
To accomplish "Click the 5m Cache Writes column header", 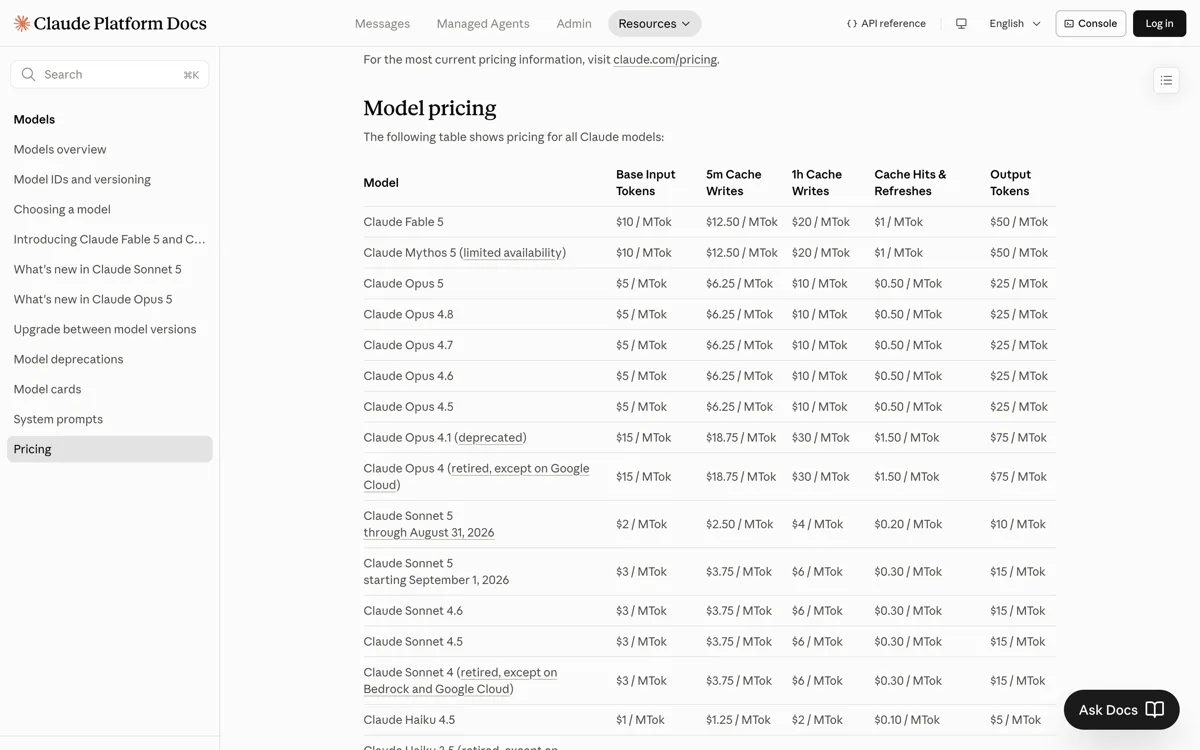I will point(733,182).
